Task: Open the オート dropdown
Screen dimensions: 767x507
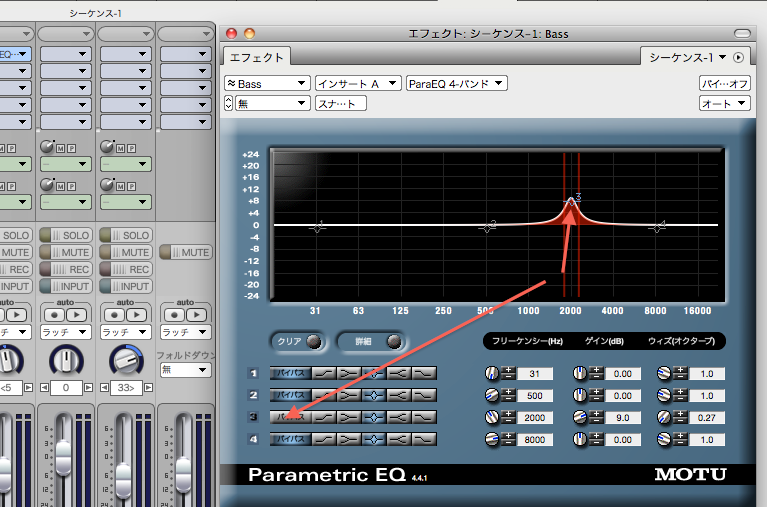Action: pos(724,104)
